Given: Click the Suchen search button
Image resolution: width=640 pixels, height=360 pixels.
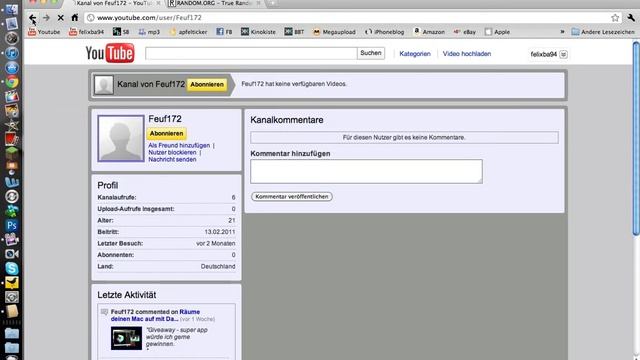Looking at the screenshot, I should [371, 53].
